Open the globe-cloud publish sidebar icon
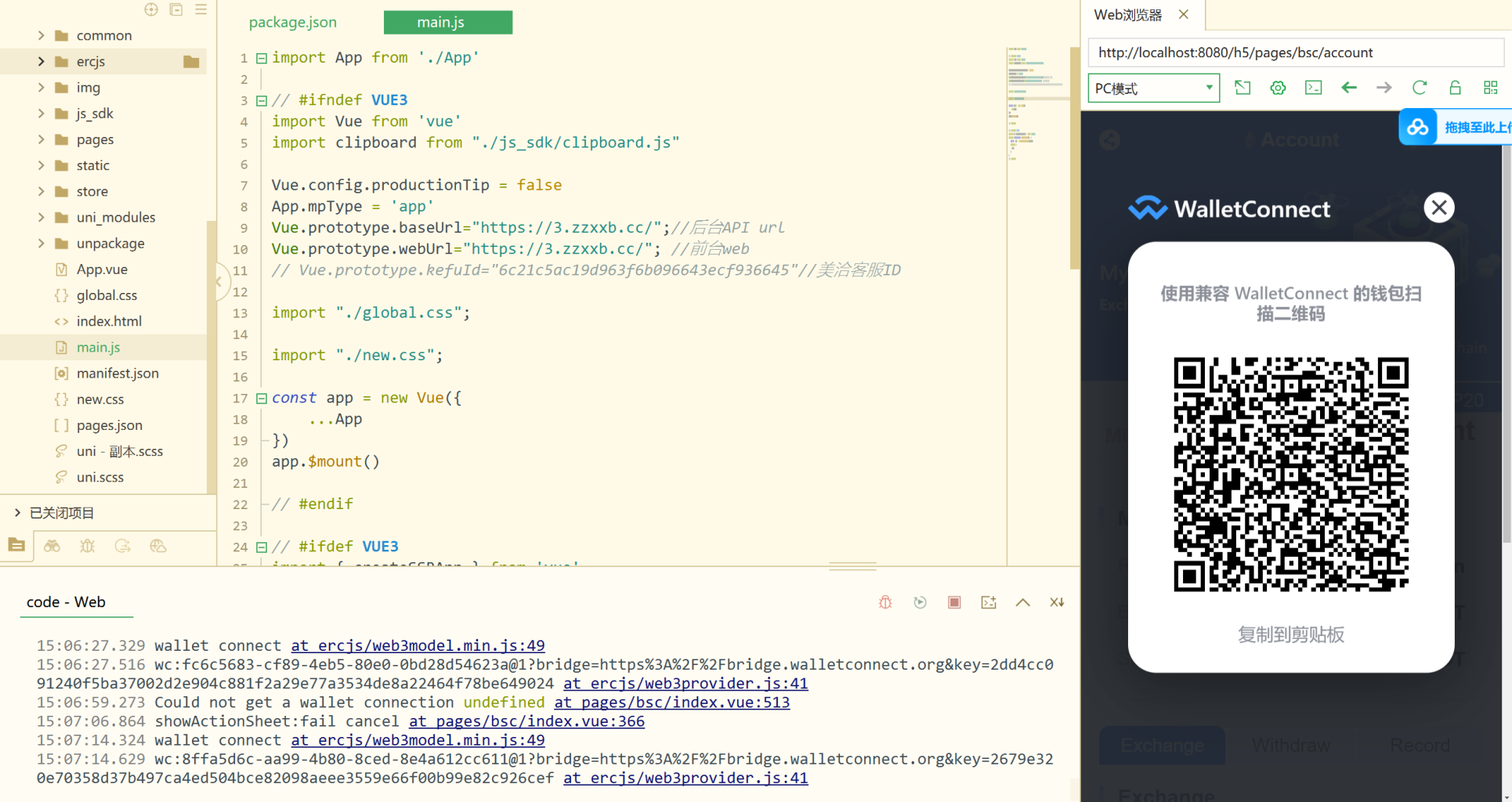The height and width of the screenshot is (802, 1512). (157, 546)
